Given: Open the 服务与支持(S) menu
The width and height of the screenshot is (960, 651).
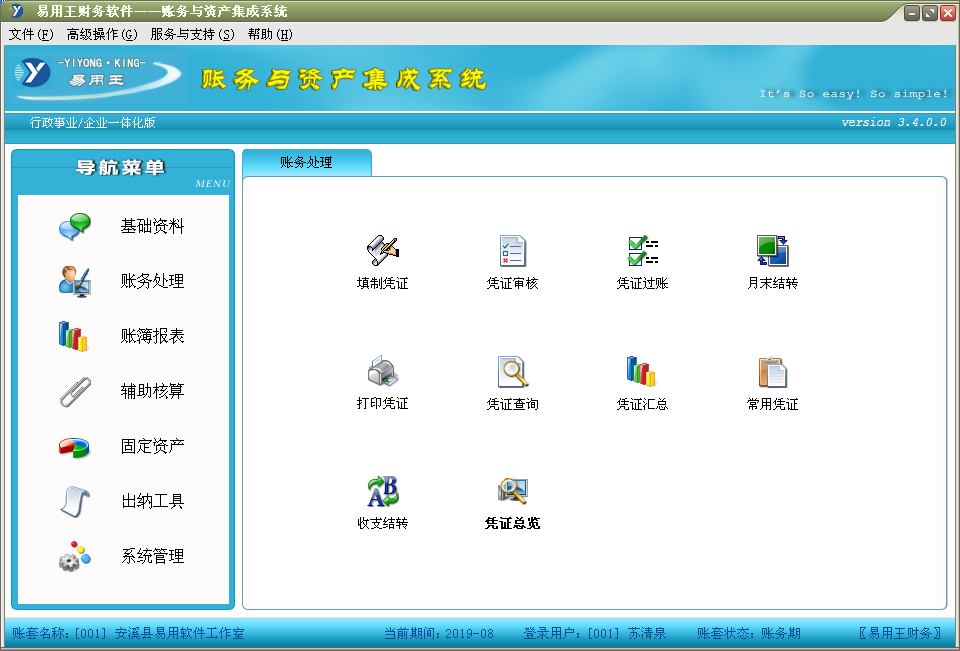Looking at the screenshot, I should pos(192,34).
